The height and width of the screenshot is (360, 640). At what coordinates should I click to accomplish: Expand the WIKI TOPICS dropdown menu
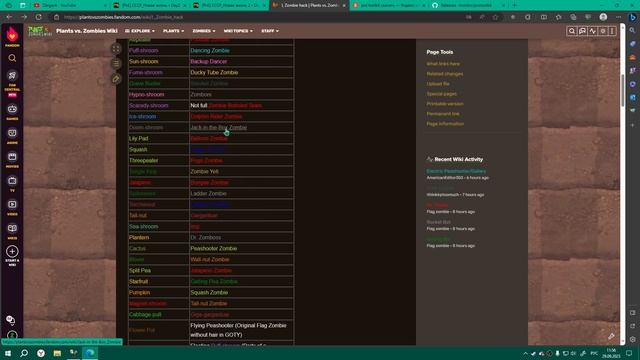(x=238, y=31)
